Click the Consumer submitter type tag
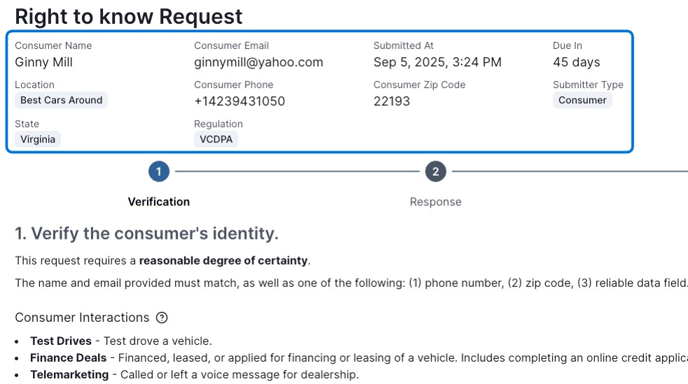The image size is (688, 384). click(582, 100)
